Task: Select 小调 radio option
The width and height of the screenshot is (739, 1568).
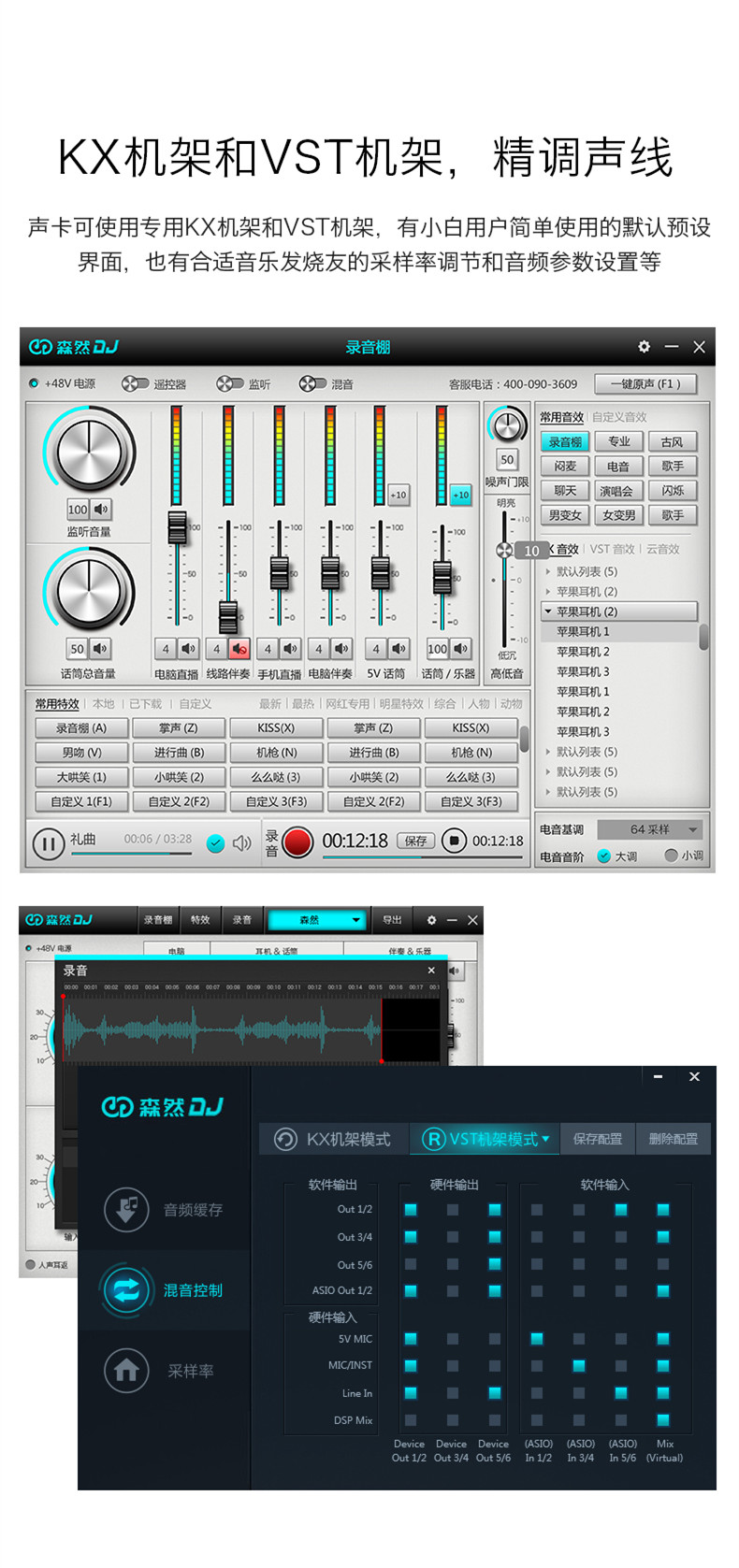Action: click(x=671, y=856)
